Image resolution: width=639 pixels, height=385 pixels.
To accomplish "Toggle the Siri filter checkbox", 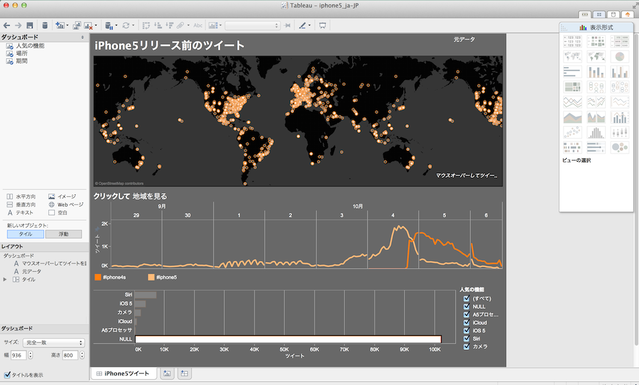I will click(467, 339).
